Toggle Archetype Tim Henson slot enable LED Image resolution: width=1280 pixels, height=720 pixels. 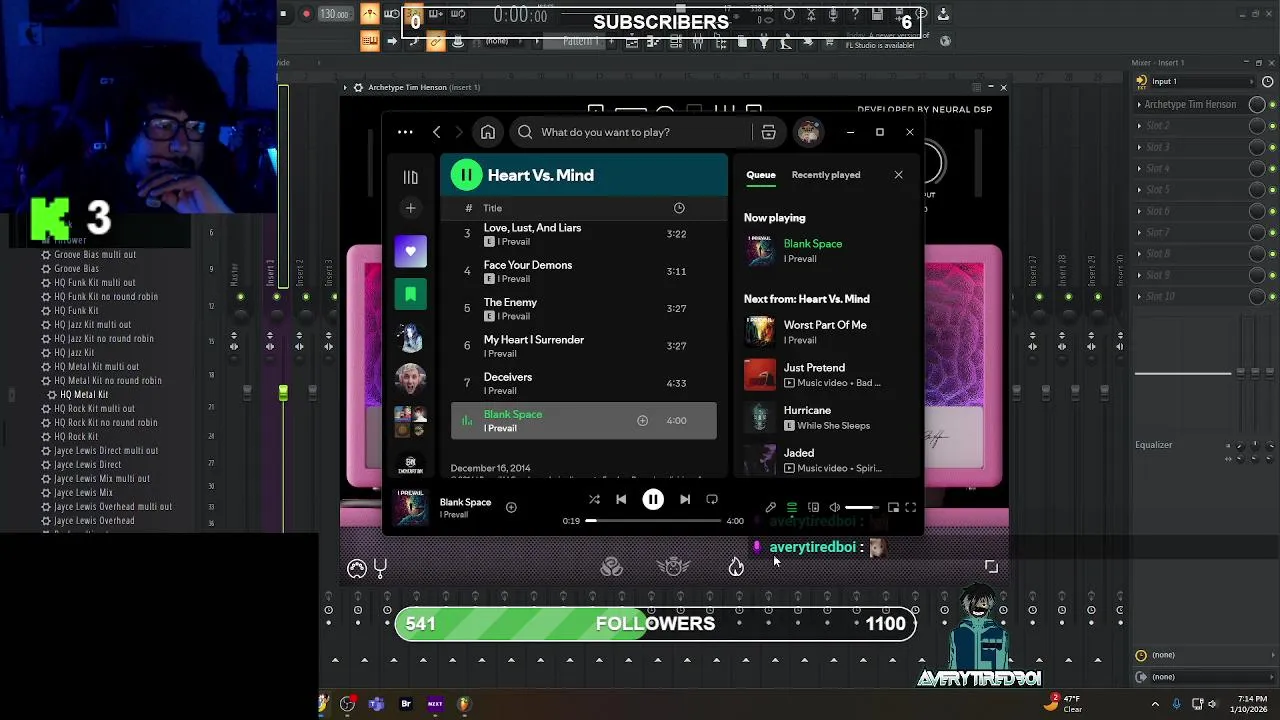coord(1273,104)
